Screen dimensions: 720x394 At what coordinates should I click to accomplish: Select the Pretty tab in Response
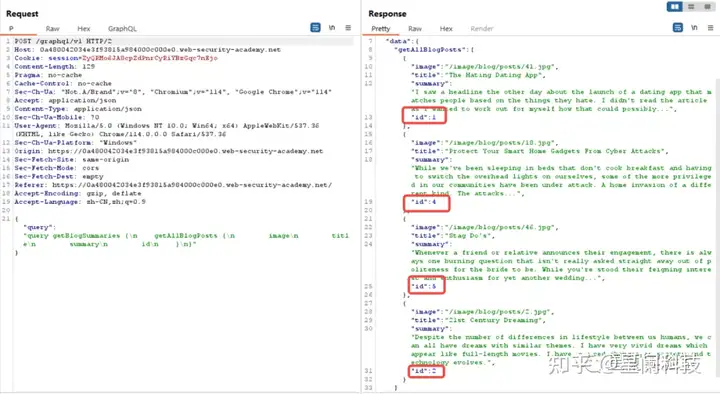[x=381, y=28]
